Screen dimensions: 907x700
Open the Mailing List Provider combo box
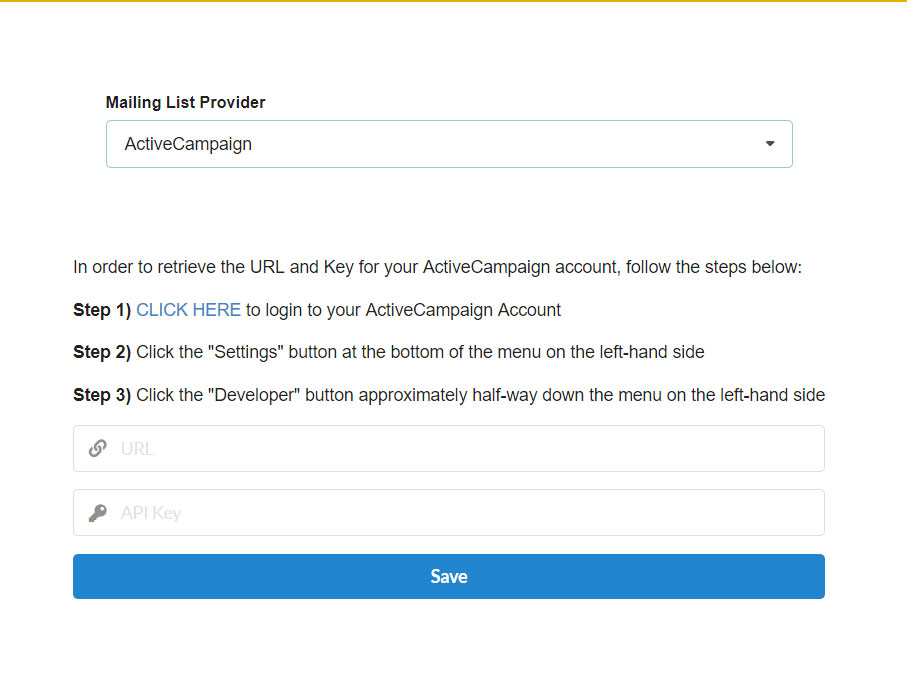[449, 144]
